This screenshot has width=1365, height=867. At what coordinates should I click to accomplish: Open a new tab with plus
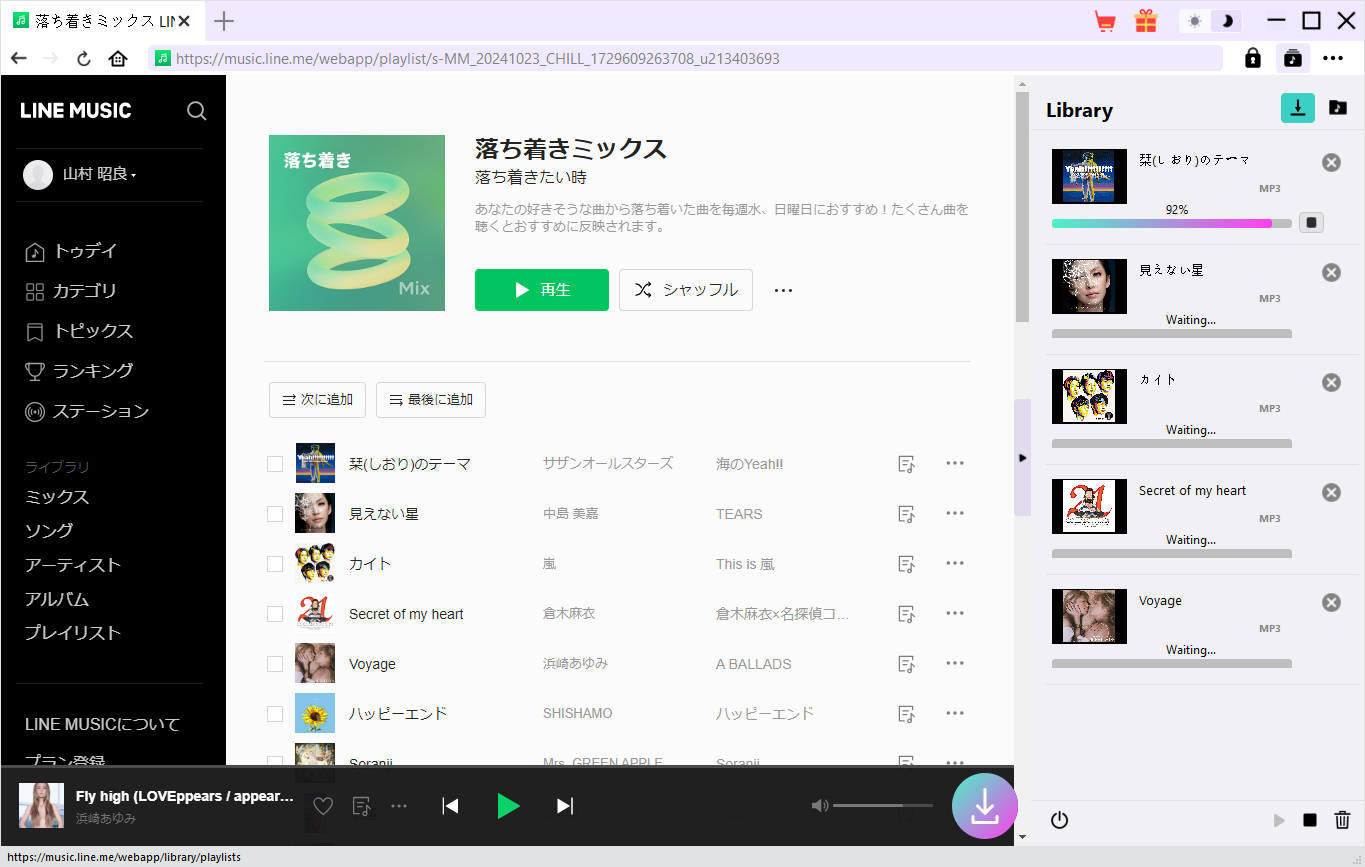(225, 21)
